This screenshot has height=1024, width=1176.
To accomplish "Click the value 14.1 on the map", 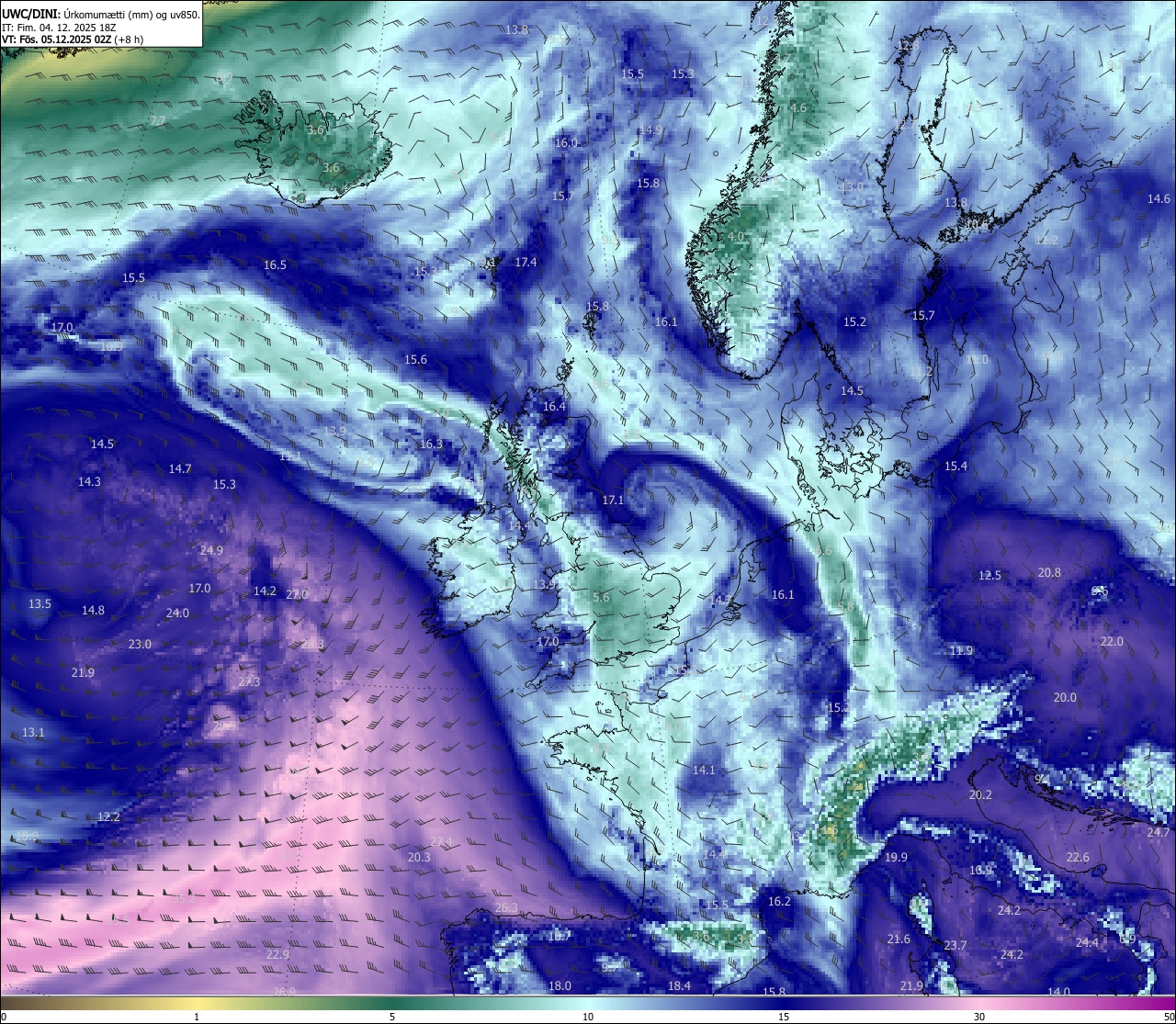I will tap(704, 771).
